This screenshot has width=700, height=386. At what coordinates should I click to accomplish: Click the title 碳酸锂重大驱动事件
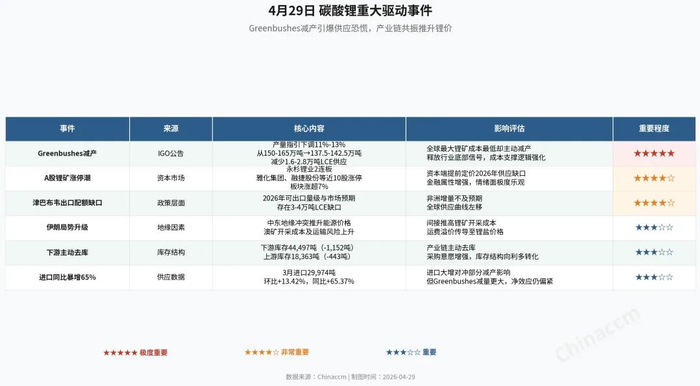point(375,10)
